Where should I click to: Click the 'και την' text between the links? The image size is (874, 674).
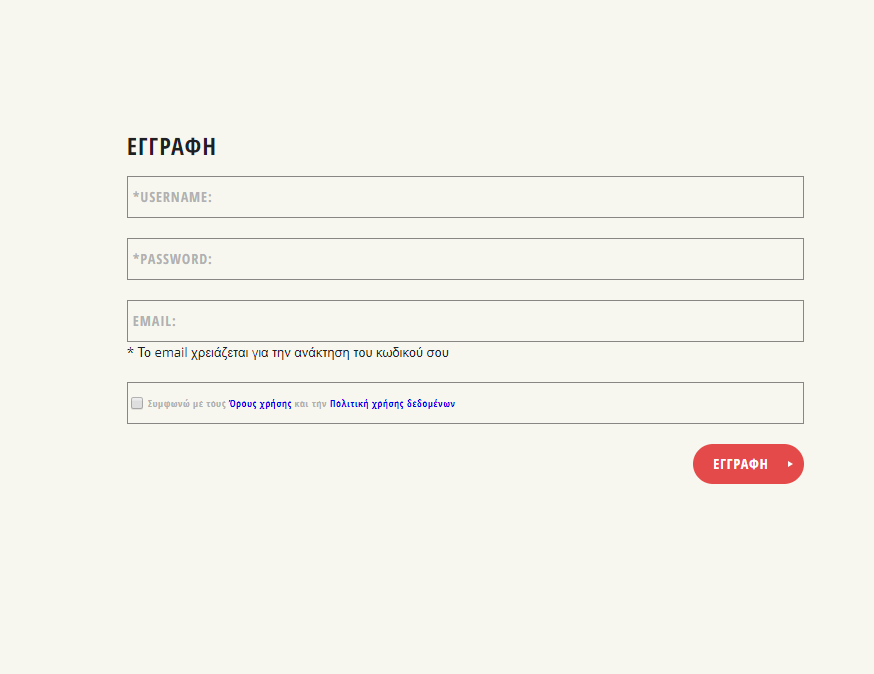coord(310,404)
